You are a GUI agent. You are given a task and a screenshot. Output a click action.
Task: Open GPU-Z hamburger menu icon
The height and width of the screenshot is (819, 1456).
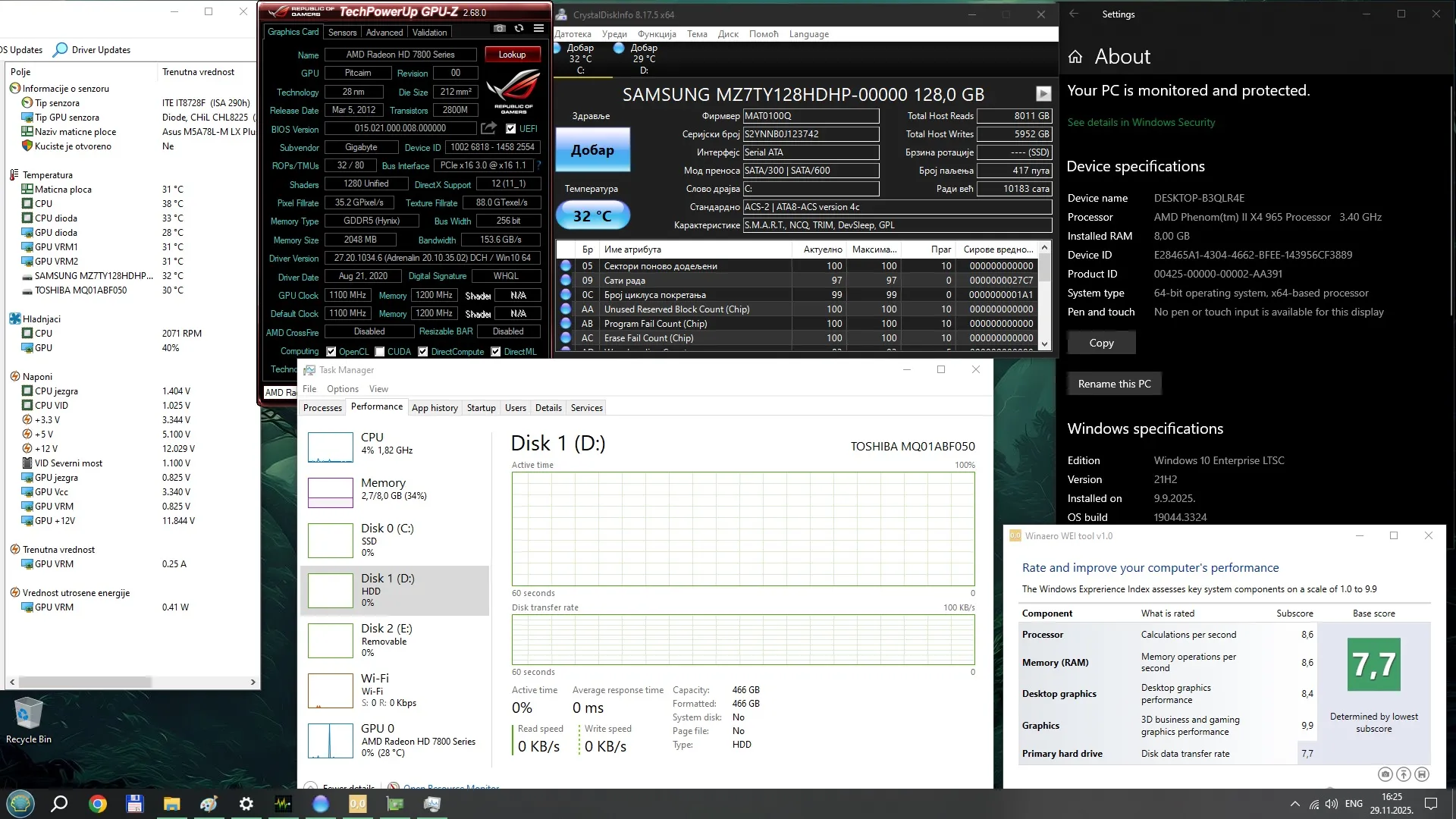click(x=538, y=29)
